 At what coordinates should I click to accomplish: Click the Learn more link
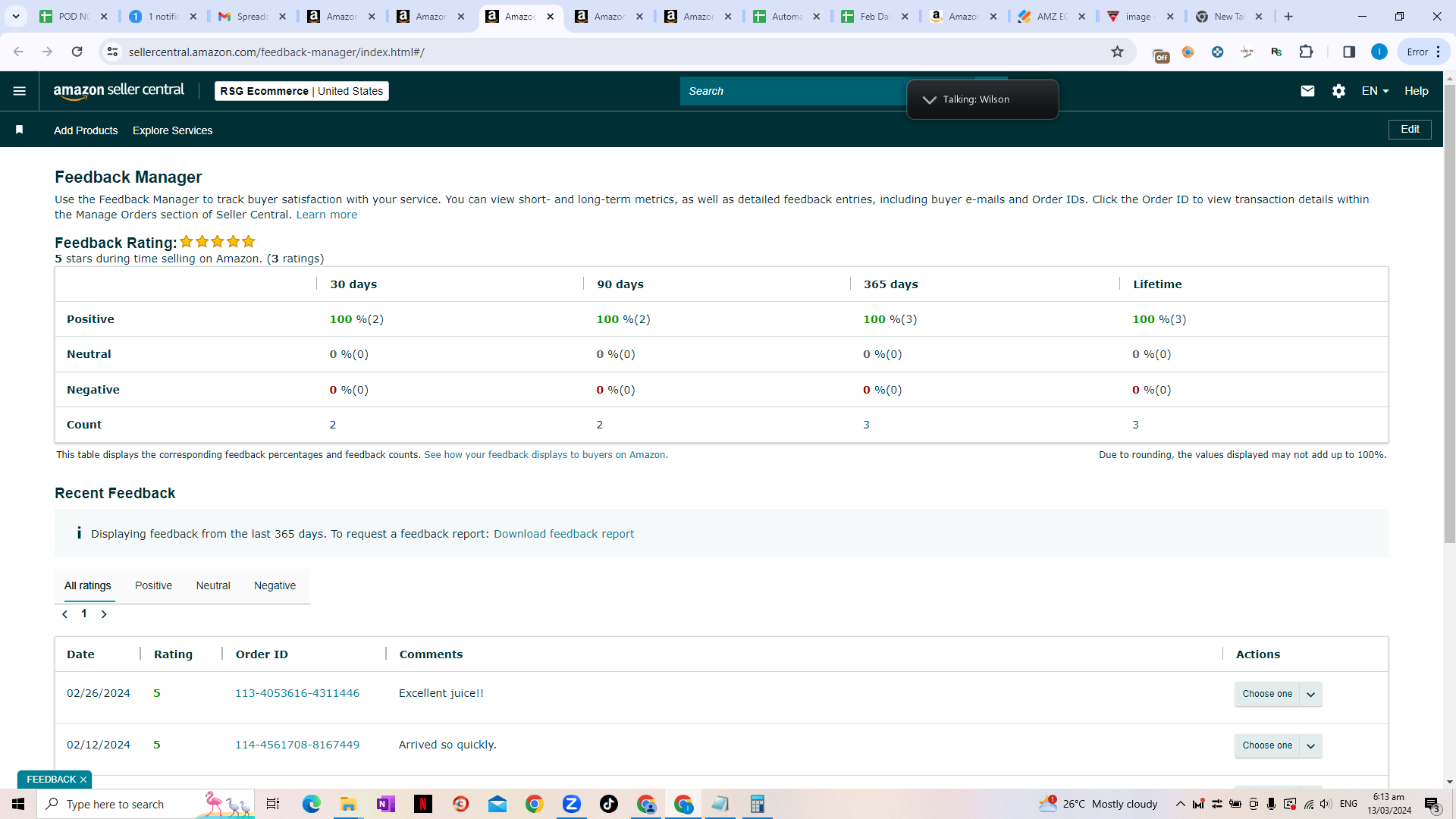(326, 215)
